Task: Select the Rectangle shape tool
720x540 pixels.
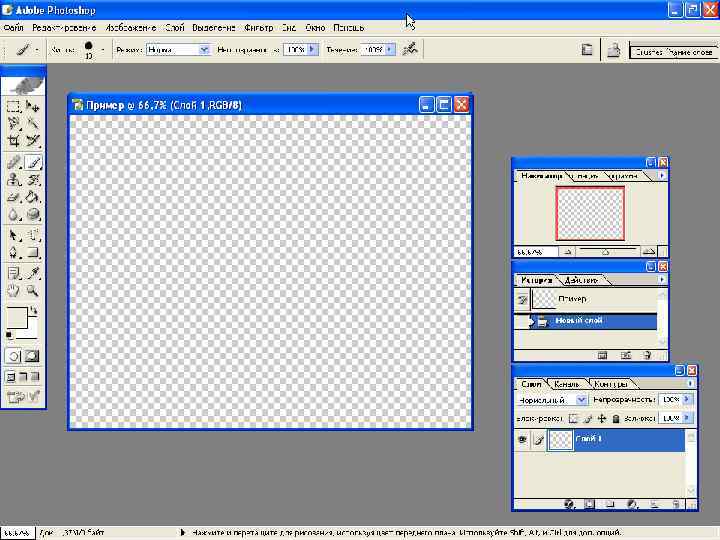Action: [33, 253]
